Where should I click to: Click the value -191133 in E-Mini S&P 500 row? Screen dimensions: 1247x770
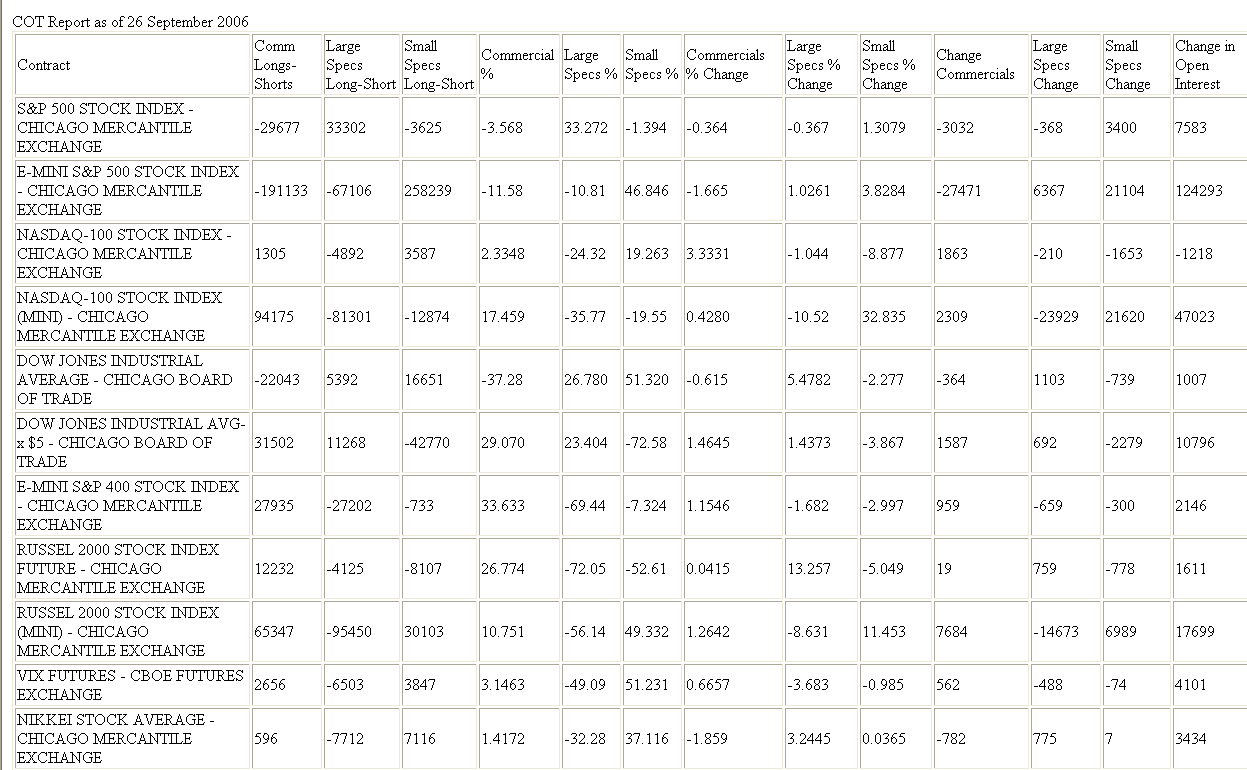[x=281, y=191]
